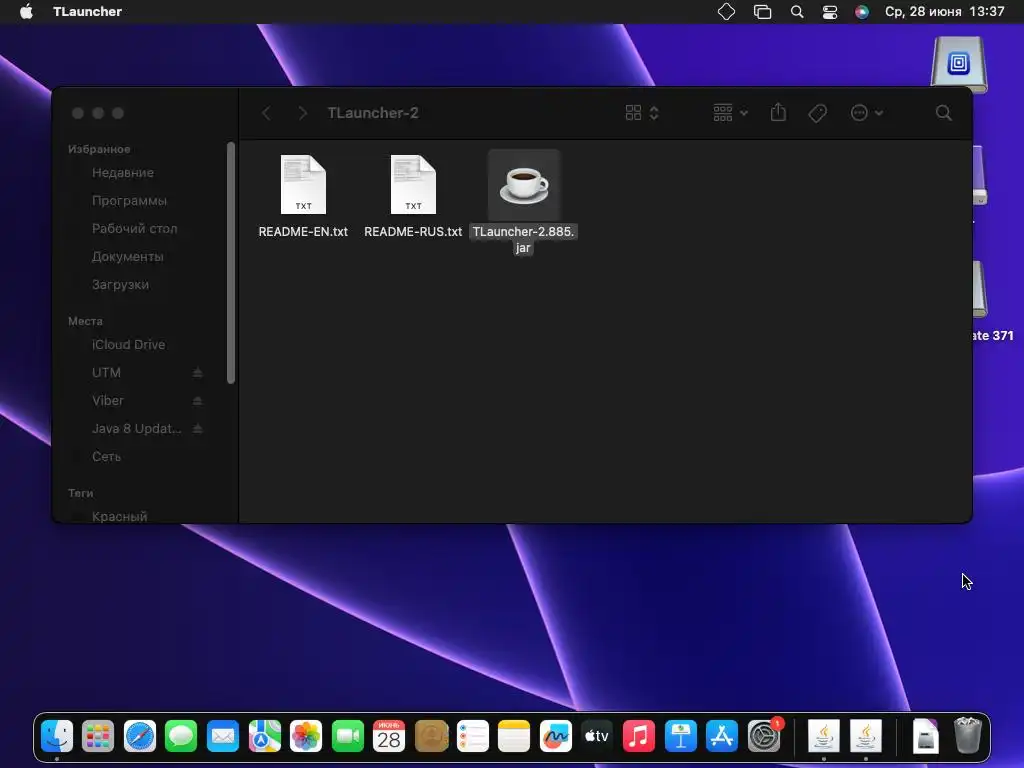
Task: Open Рабочий стол in Finder sidebar
Action: (135, 229)
